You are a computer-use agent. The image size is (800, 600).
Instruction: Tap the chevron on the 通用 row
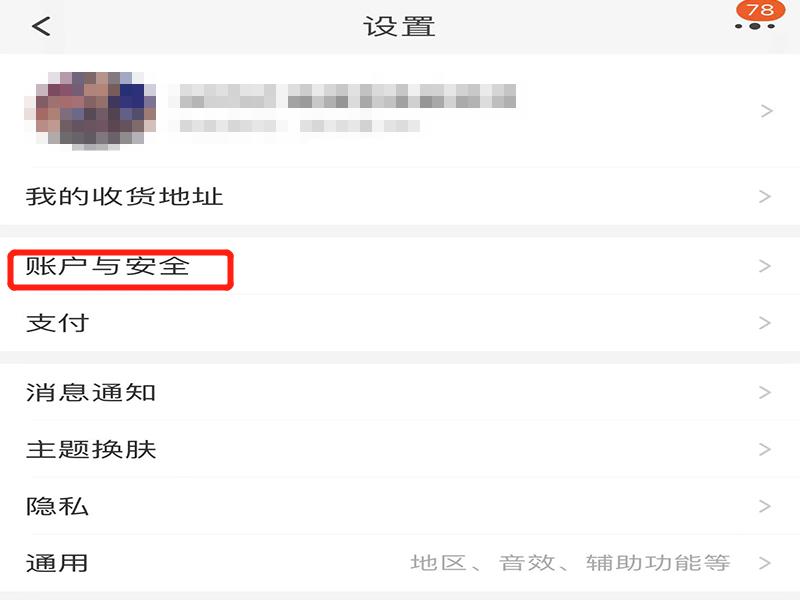(764, 563)
